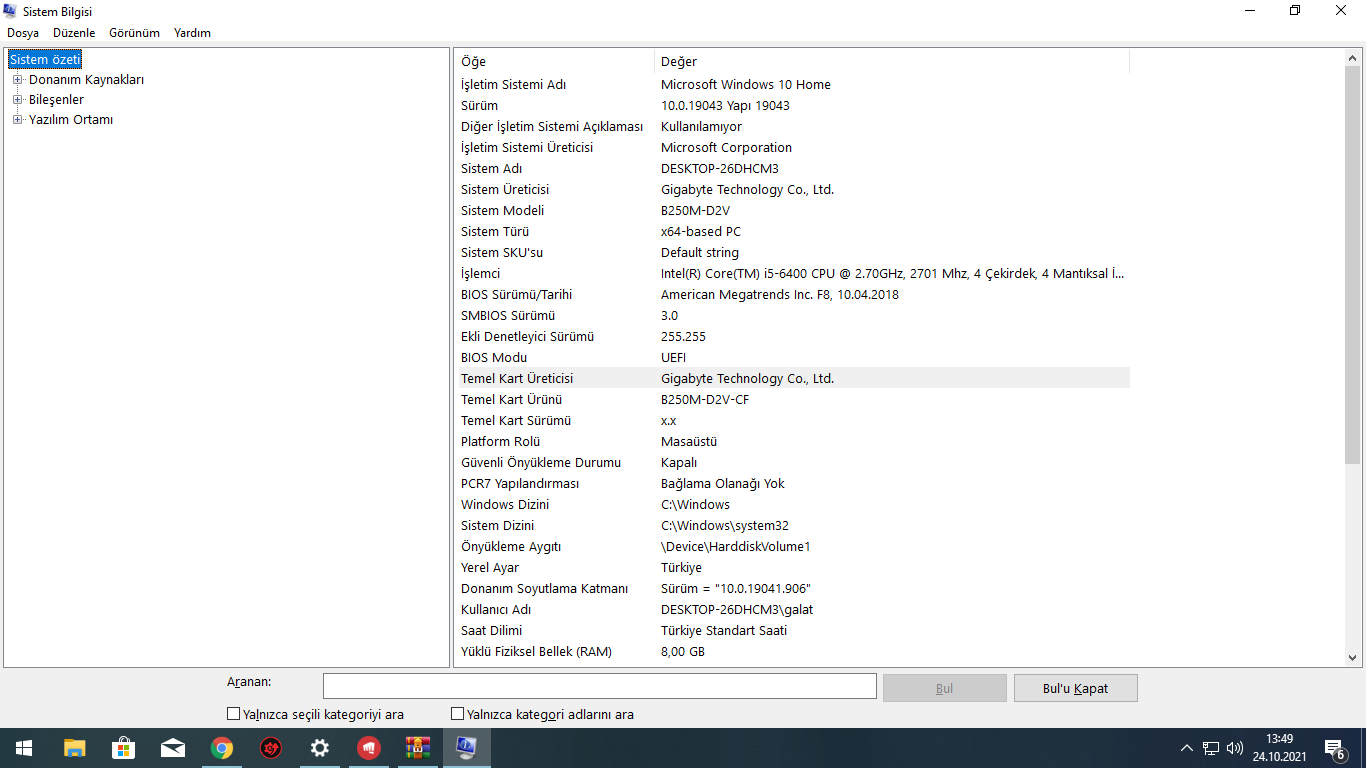
Task: Select the PCR7 Yapılandırması row
Action: tap(794, 484)
